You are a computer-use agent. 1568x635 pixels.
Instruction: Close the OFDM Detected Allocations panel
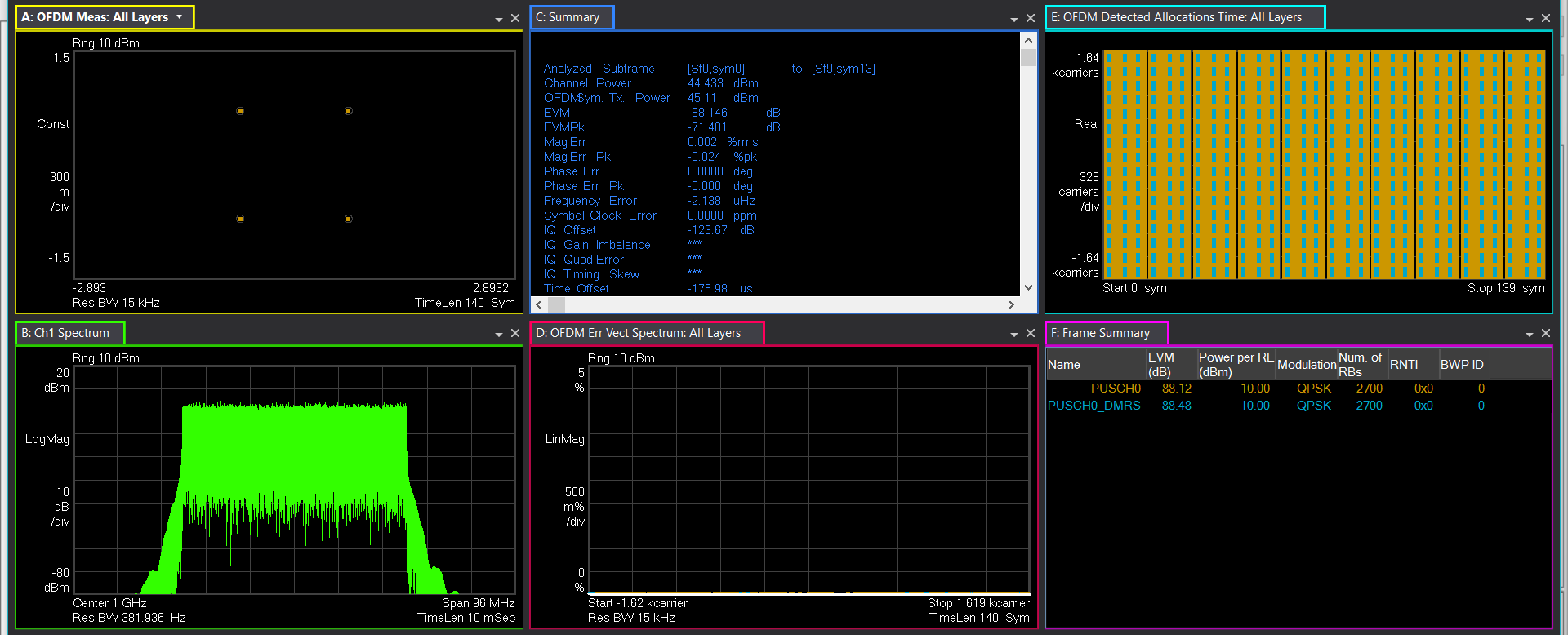(x=1546, y=18)
